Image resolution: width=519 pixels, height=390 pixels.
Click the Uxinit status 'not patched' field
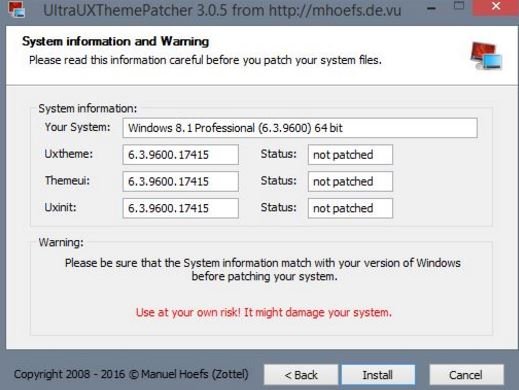coord(350,208)
